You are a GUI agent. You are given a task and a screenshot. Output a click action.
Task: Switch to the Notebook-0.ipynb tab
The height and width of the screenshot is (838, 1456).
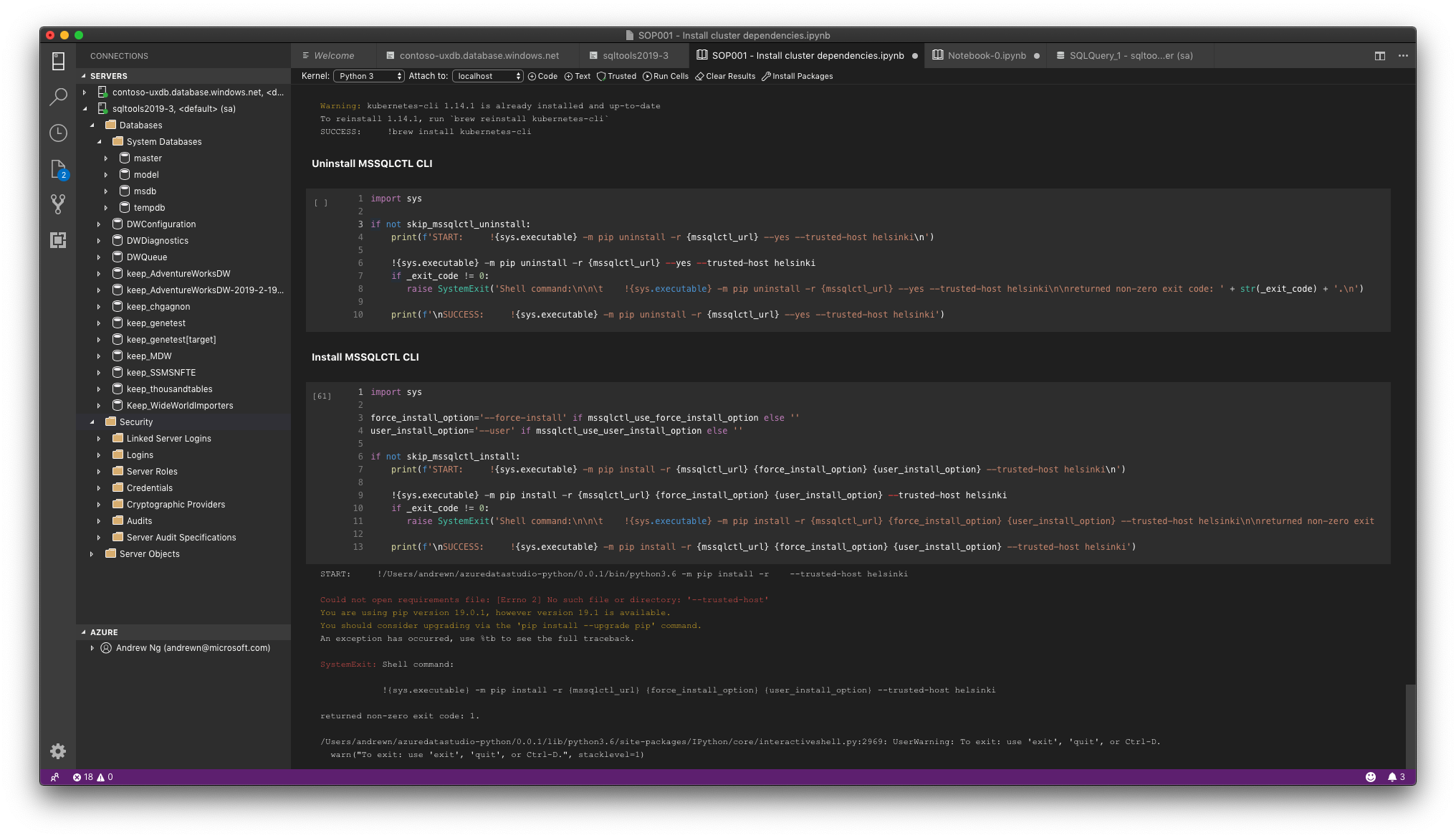[986, 56]
